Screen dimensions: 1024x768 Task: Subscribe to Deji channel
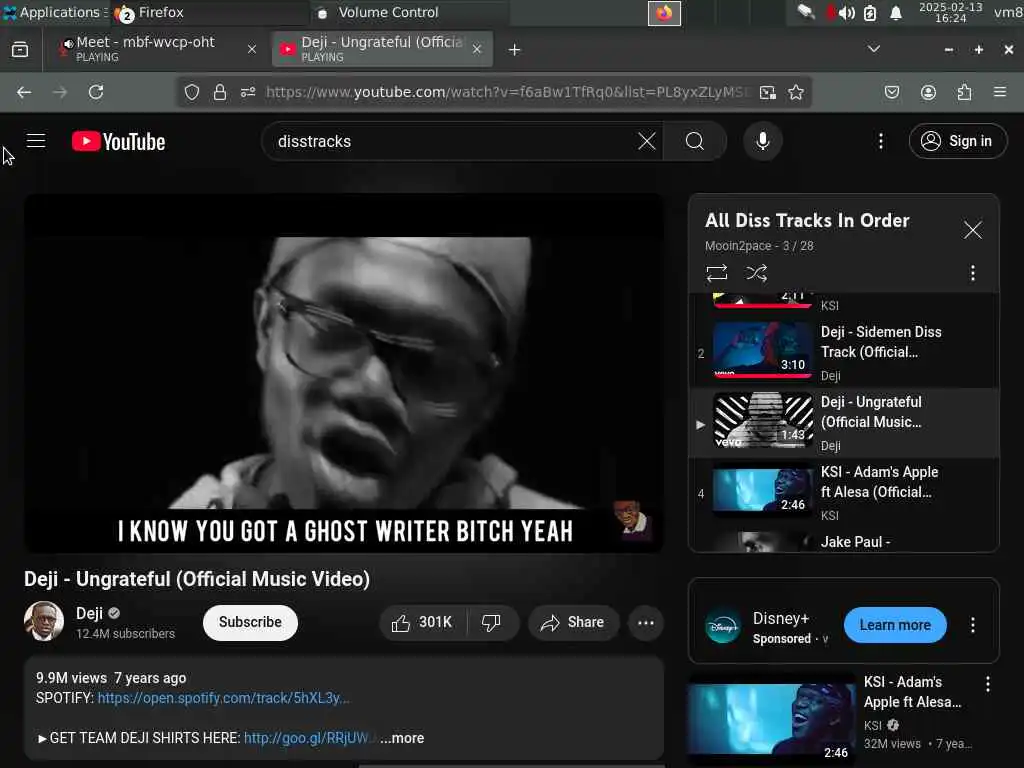250,622
